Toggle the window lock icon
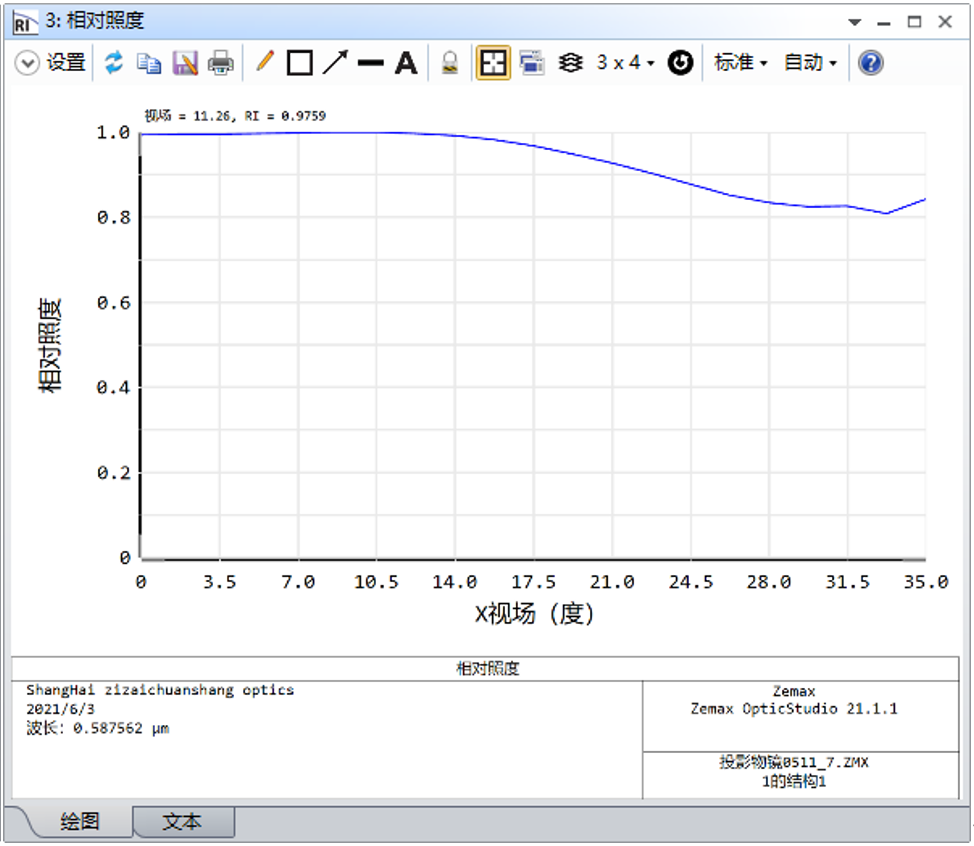This screenshot has height=846, width=974. 450,63
